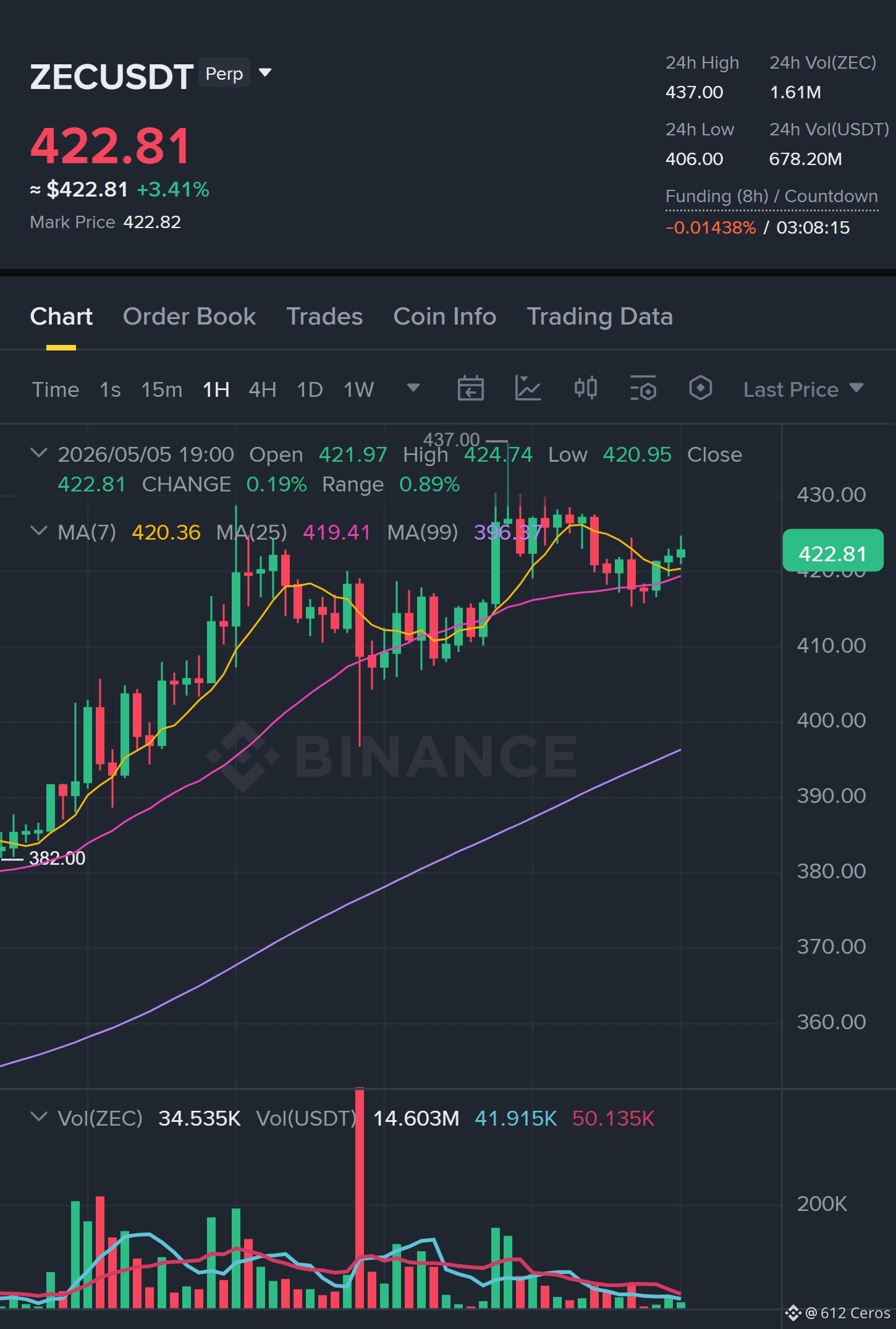Viewport: 896px width, 1329px height.
Task: Select the 15m time interval
Action: [x=161, y=389]
